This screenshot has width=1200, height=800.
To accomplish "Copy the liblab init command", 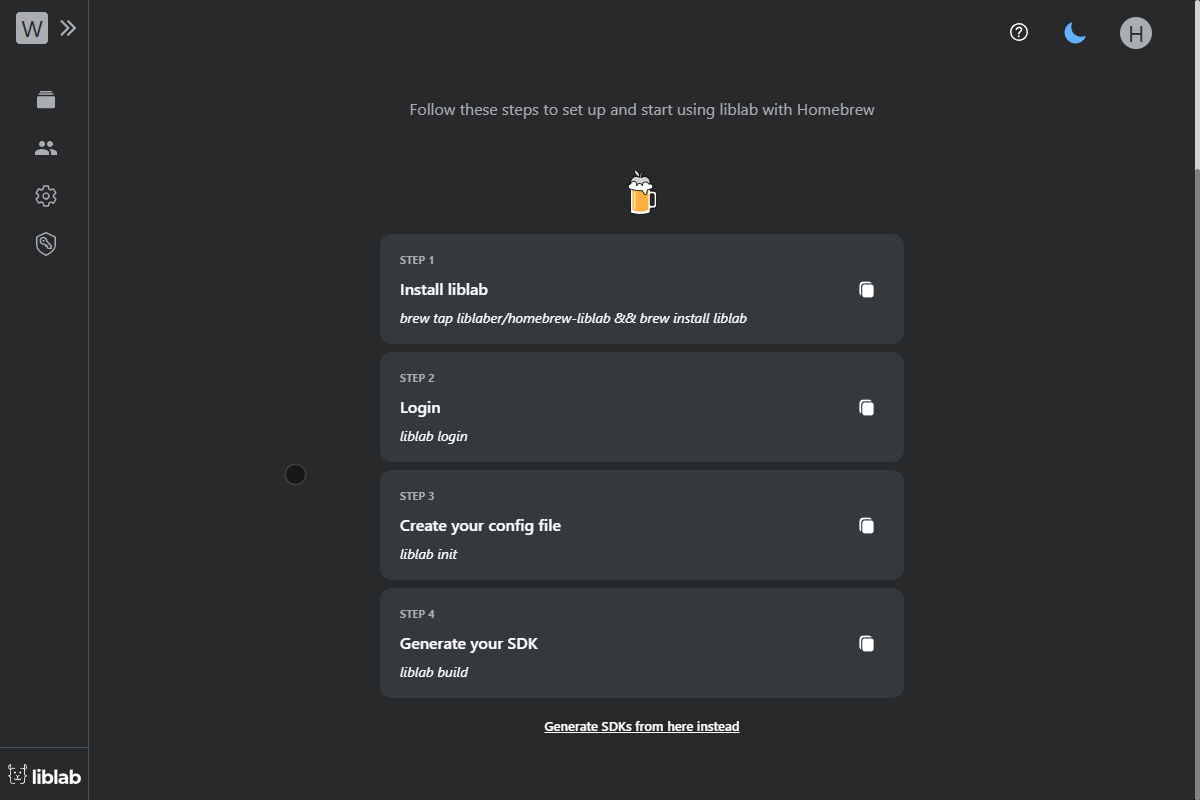I will tap(866, 526).
